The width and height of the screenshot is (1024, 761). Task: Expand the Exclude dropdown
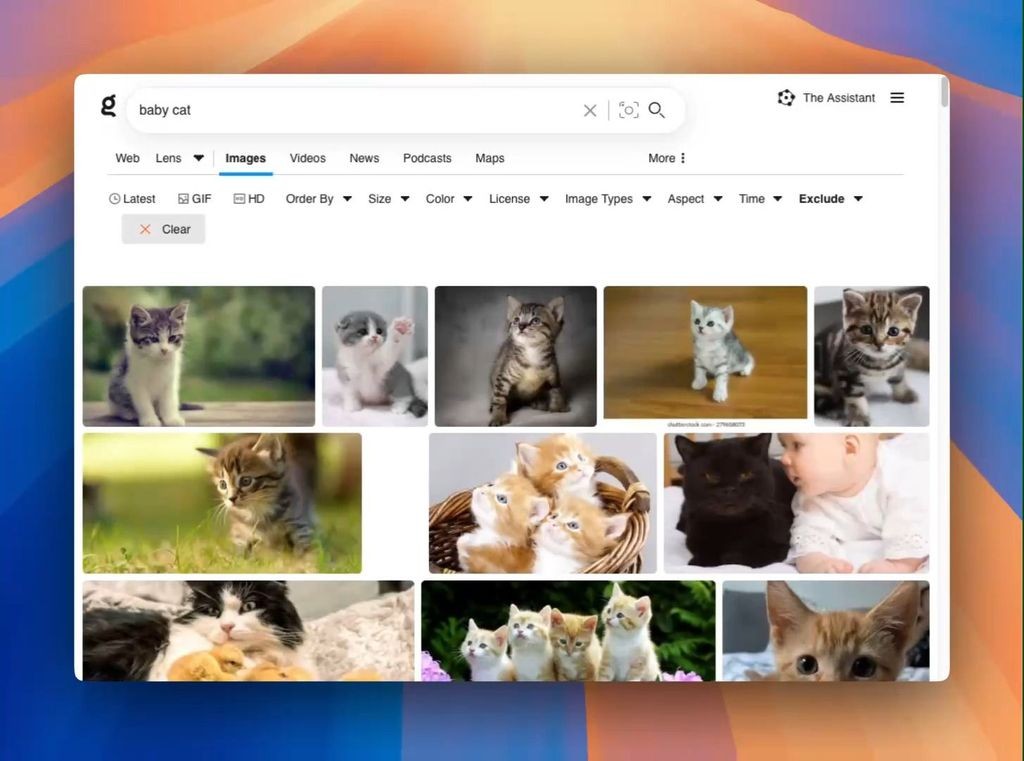(831, 199)
